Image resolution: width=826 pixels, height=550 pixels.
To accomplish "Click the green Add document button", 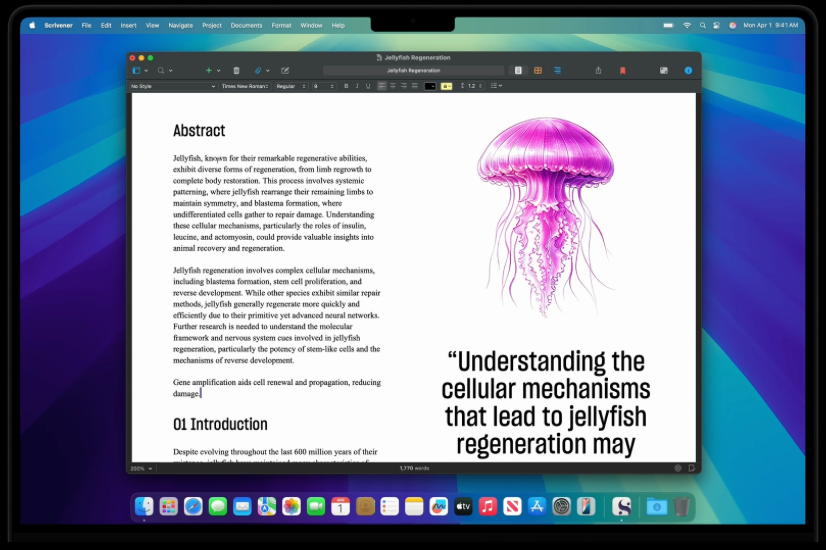I will [x=208, y=71].
